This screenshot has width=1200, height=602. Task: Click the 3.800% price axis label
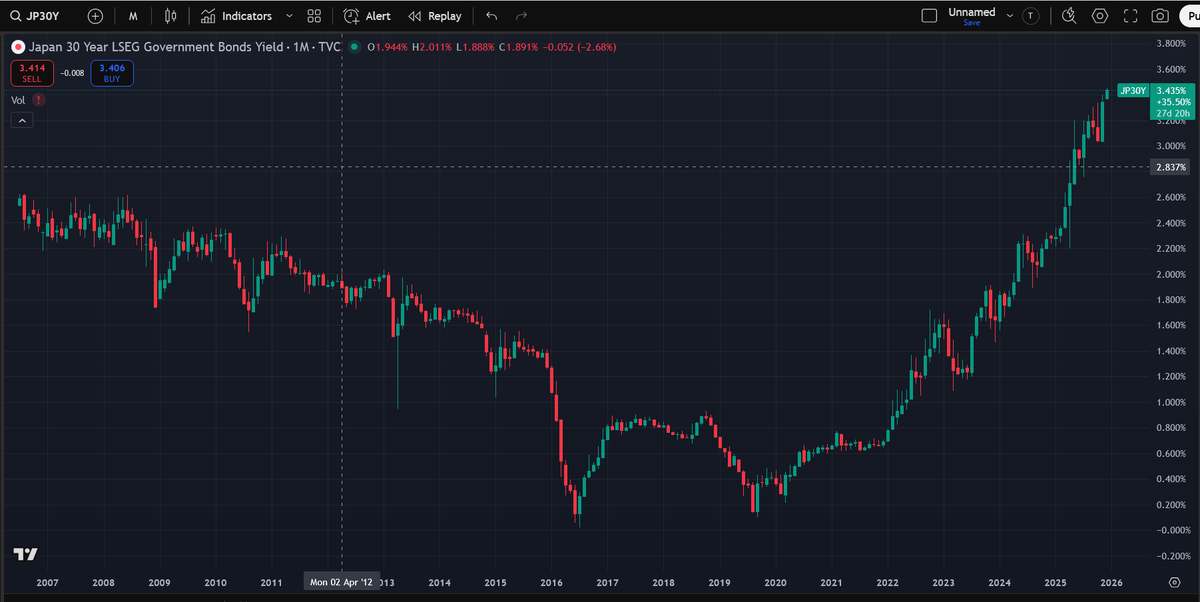[1171, 44]
